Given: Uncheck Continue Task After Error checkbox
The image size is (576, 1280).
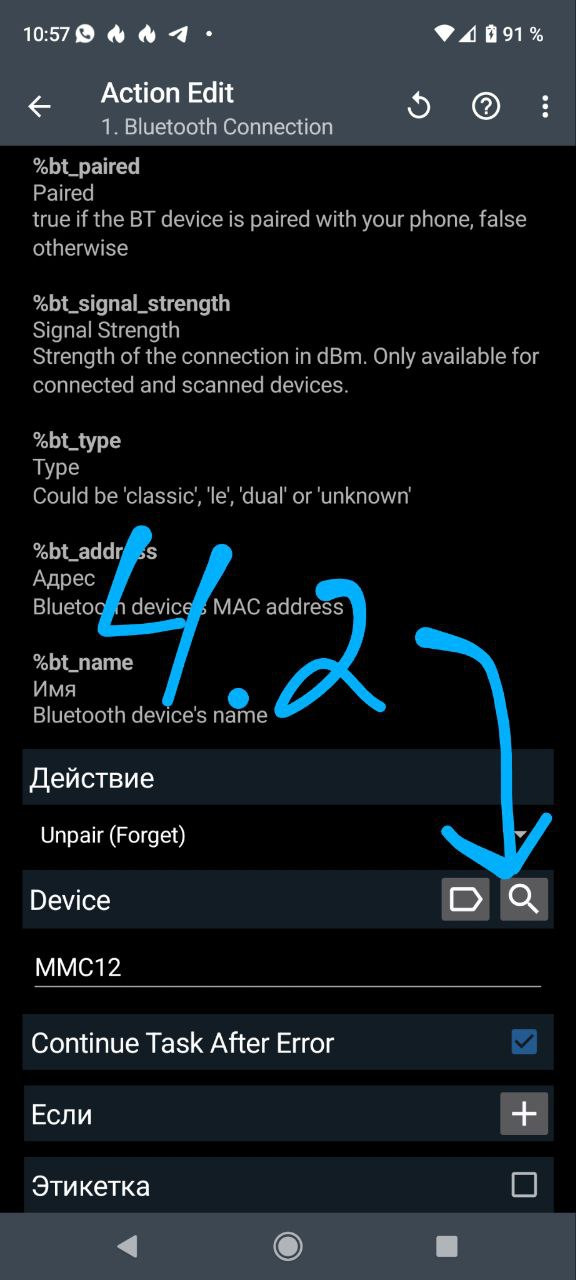Looking at the screenshot, I should pos(524,1042).
